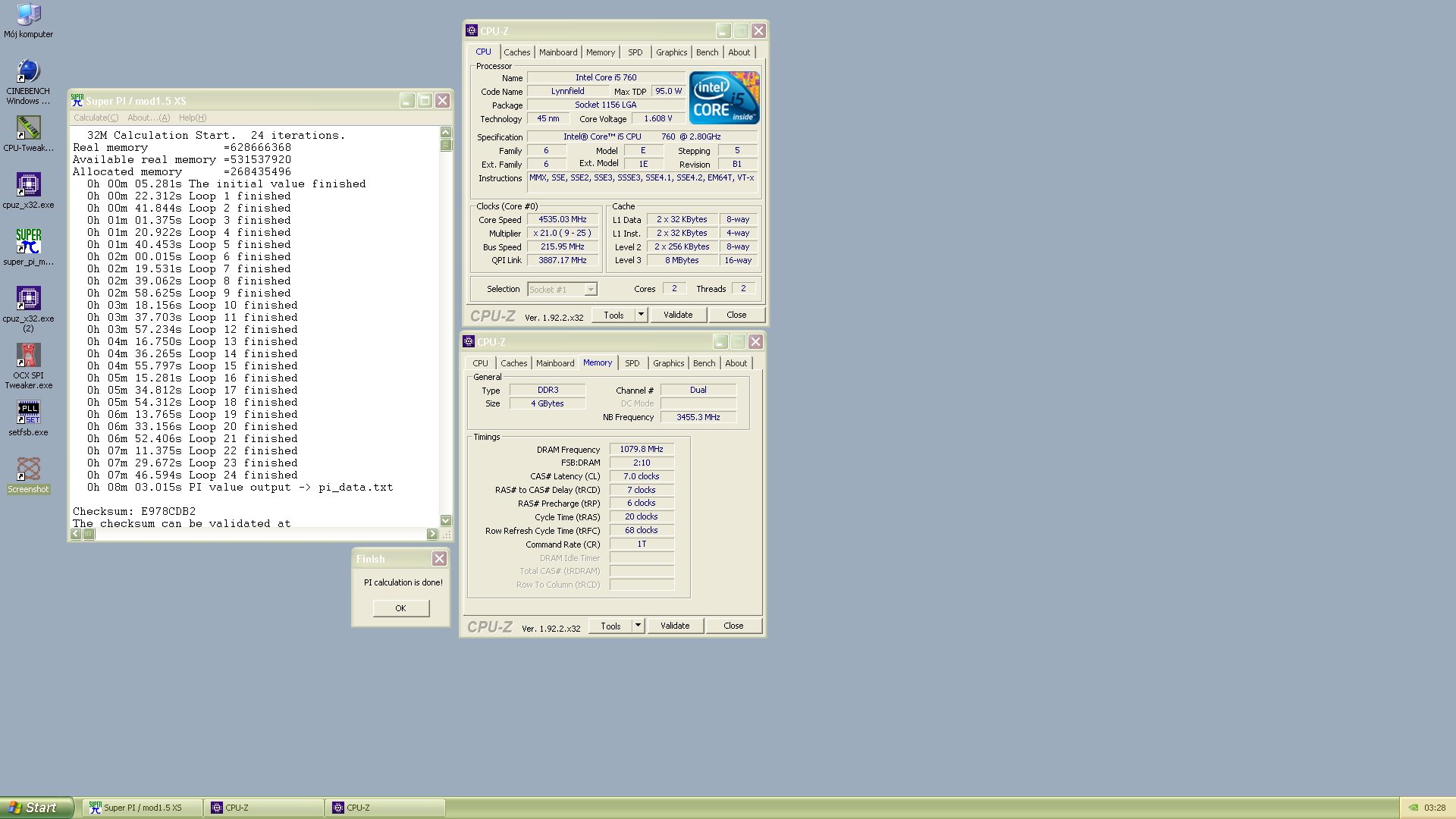The image size is (1456, 819).
Task: Click the Bus Speed value 215.95 MHz
Action: click(563, 246)
